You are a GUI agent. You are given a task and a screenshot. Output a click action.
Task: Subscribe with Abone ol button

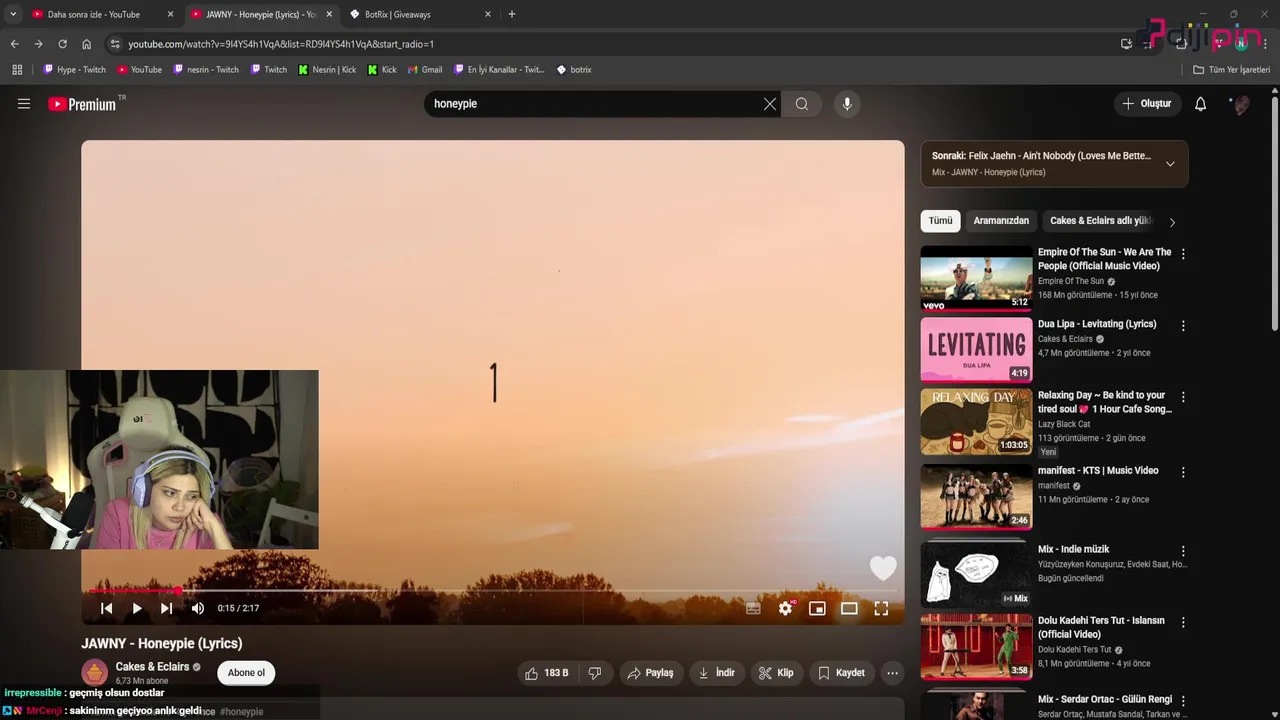tap(246, 673)
